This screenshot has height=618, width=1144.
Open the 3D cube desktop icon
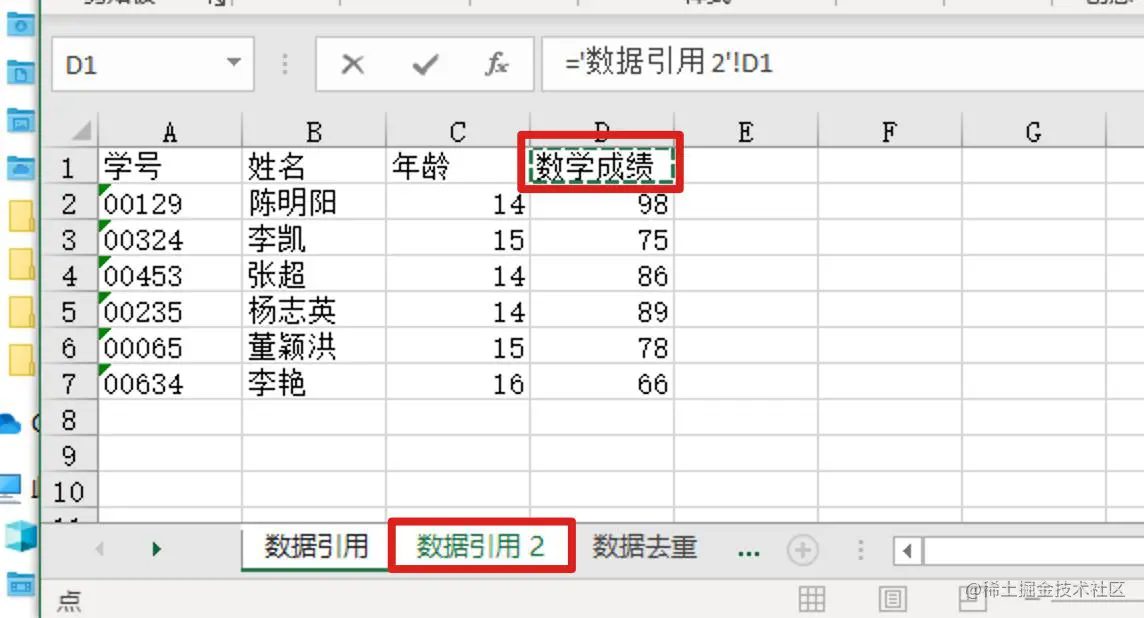[x=19, y=536]
